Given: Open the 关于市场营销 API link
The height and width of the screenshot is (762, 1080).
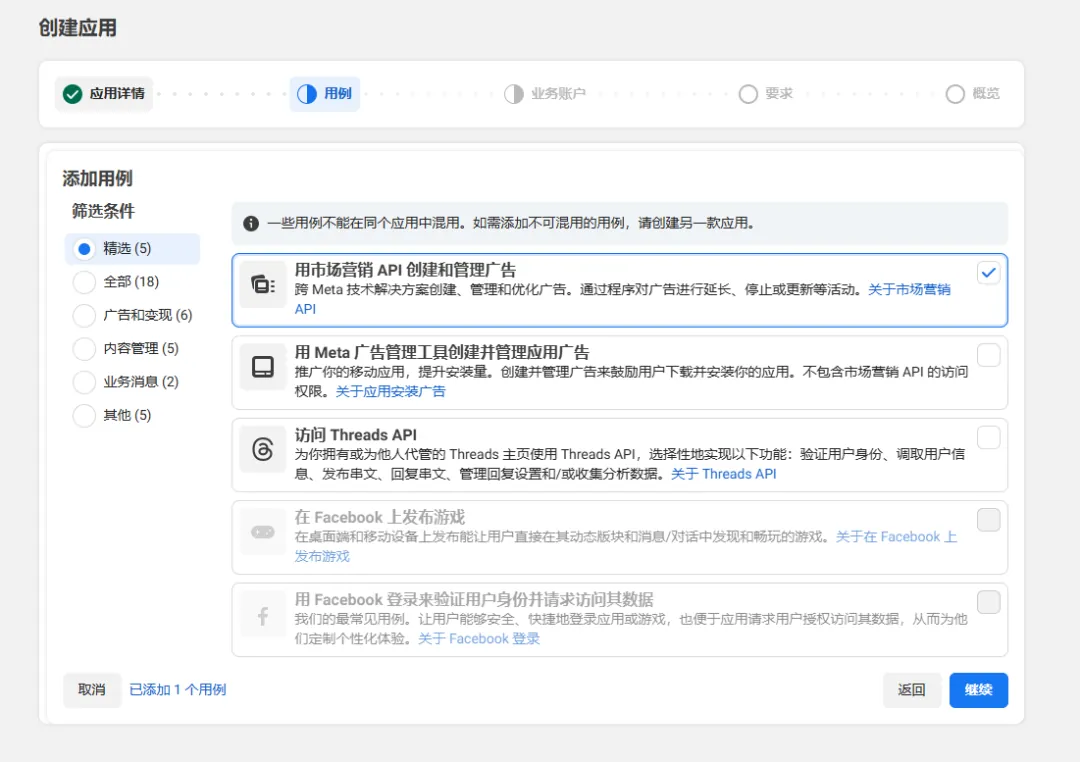Looking at the screenshot, I should [908, 290].
